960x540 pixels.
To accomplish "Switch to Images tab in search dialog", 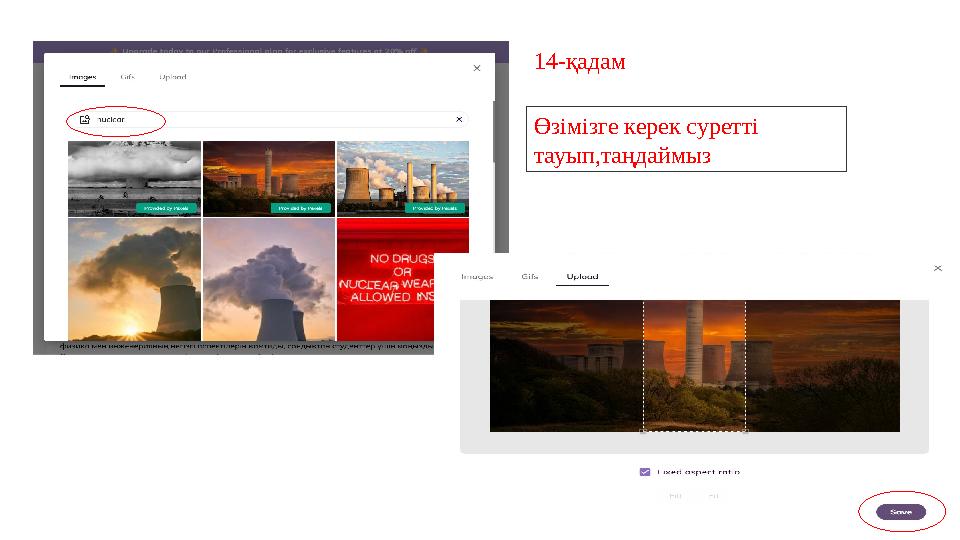I will (x=83, y=77).
